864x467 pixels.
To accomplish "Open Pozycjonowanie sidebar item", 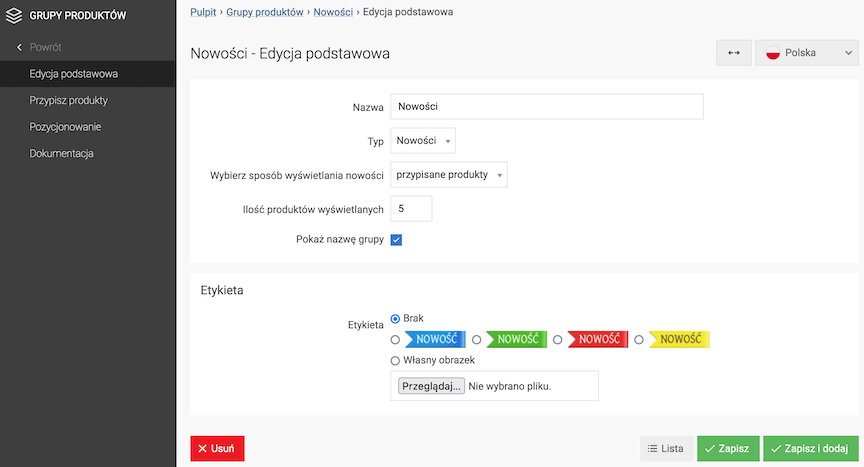I will pos(88,127).
